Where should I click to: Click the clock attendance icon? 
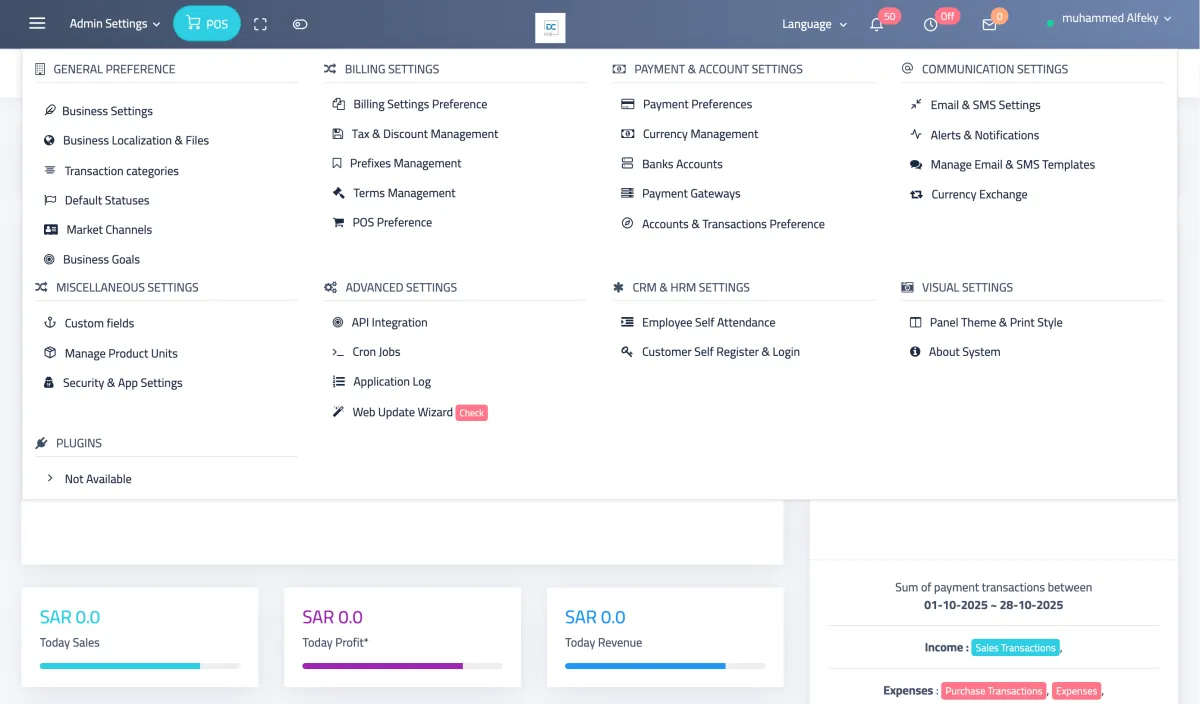(x=930, y=25)
